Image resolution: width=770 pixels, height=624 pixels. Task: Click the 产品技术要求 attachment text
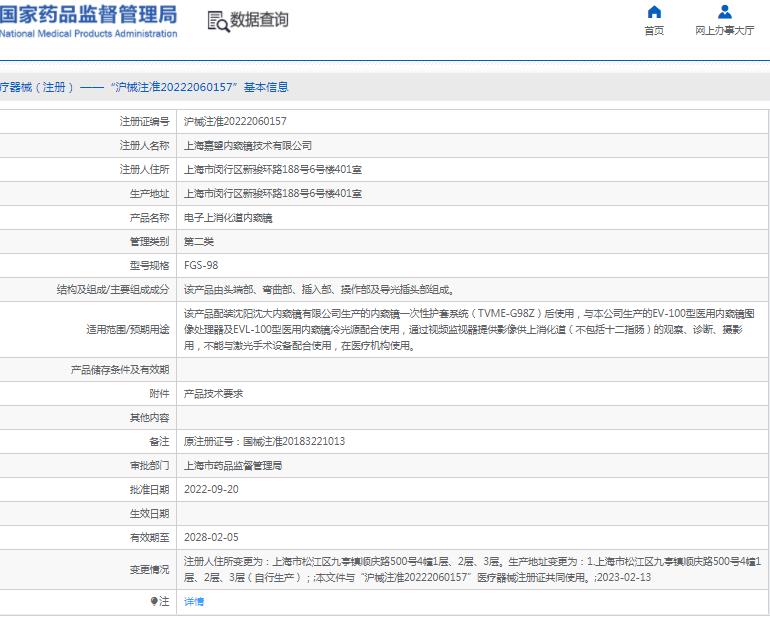tap(214, 394)
